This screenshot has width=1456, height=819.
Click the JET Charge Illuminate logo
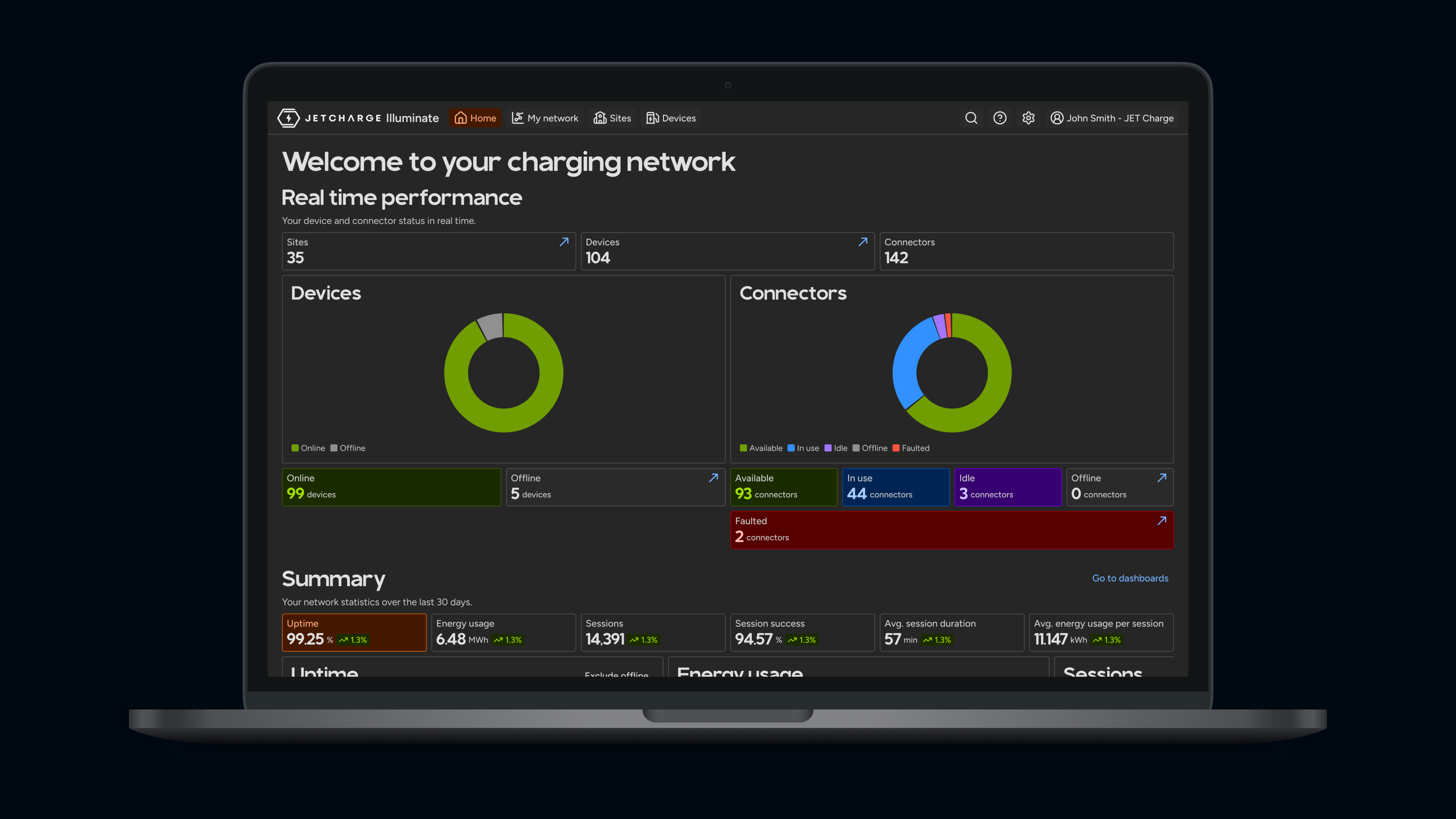tap(358, 118)
